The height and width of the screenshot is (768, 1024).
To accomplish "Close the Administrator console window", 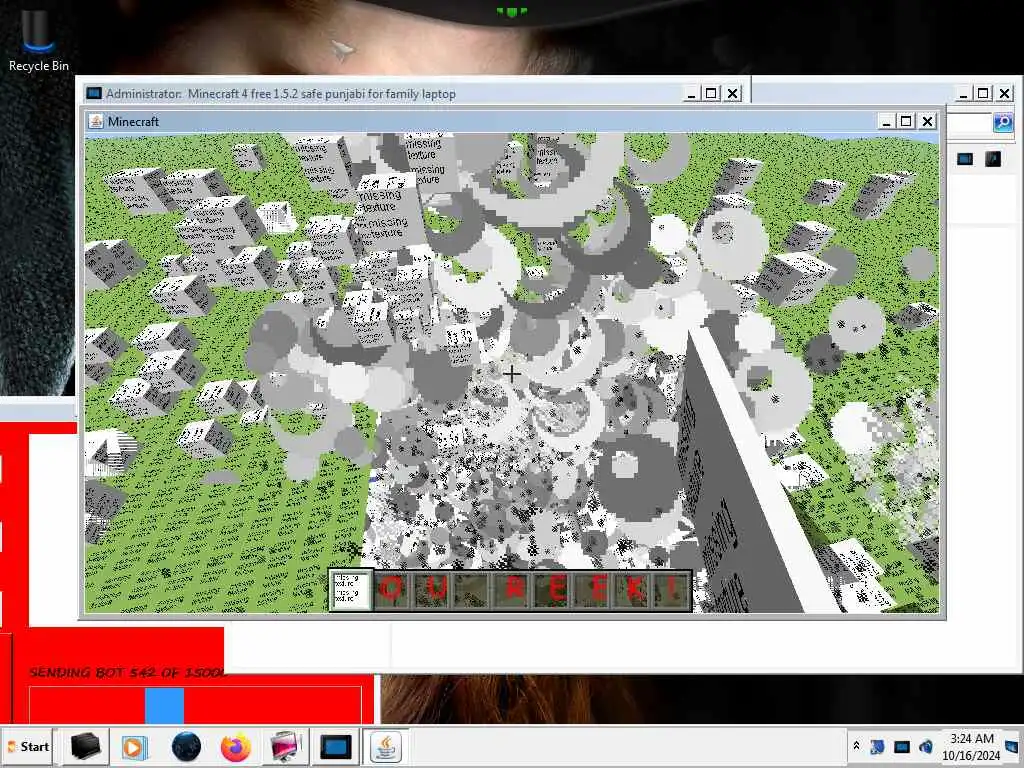I will (x=733, y=94).
